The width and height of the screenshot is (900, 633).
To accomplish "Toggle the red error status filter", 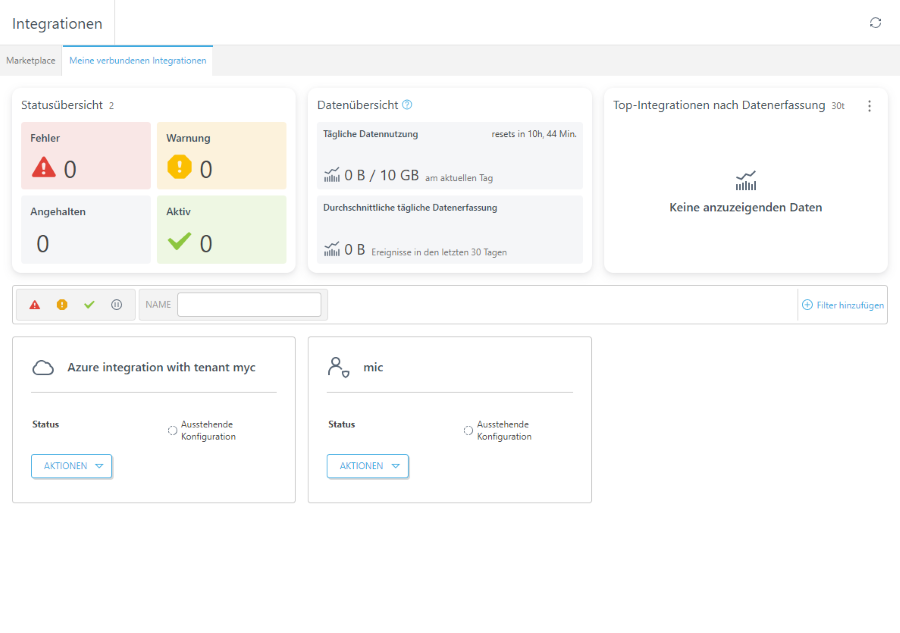I will tap(35, 305).
